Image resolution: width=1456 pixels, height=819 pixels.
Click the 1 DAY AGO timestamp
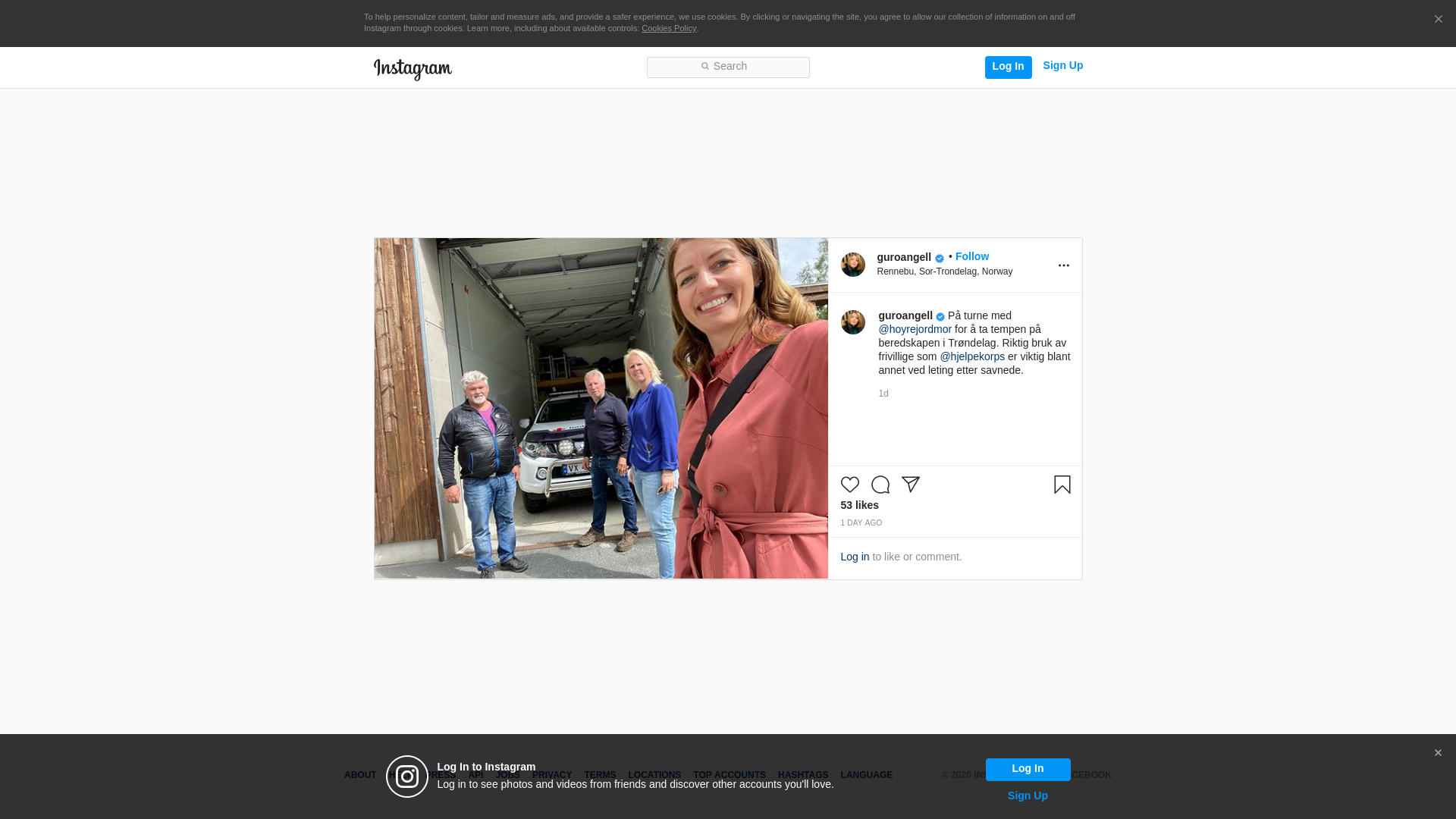click(x=861, y=523)
